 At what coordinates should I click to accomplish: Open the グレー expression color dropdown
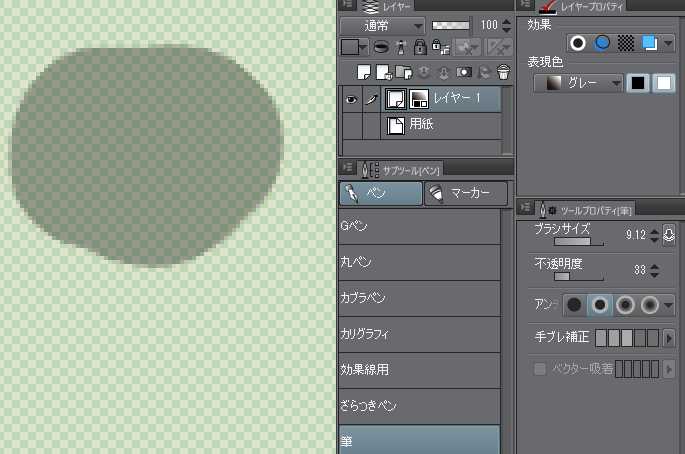tap(578, 84)
